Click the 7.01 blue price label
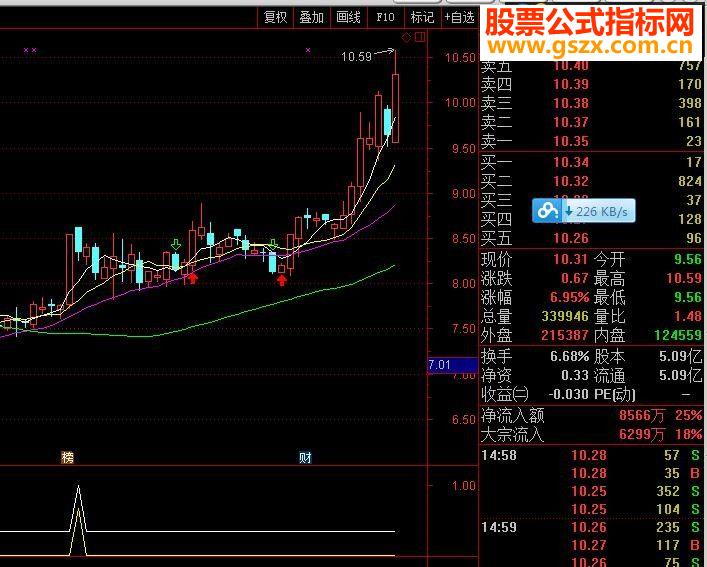 (x=452, y=365)
